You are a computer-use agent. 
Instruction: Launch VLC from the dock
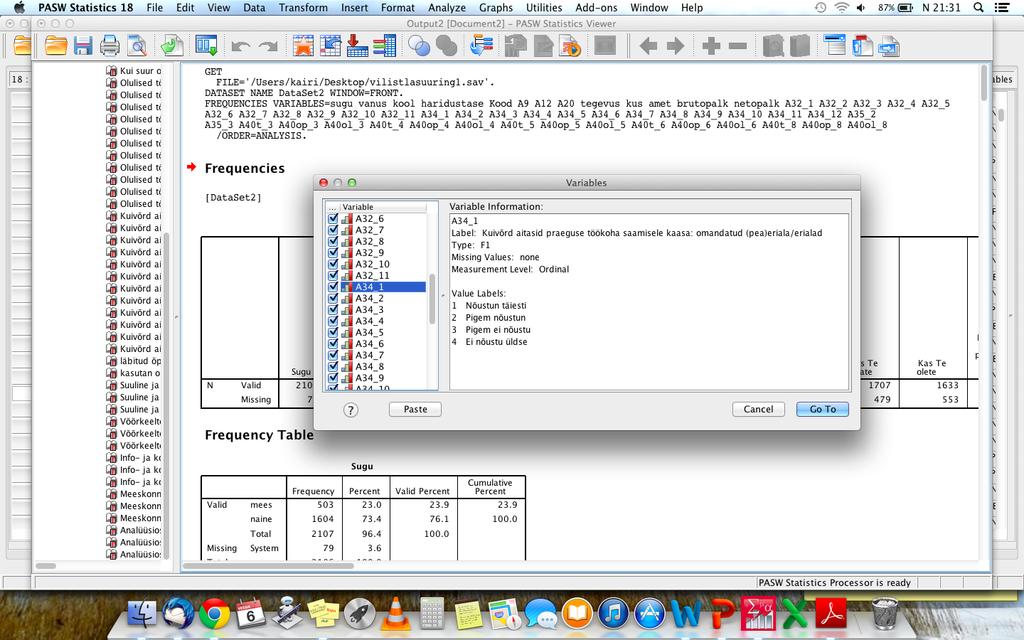[x=395, y=614]
